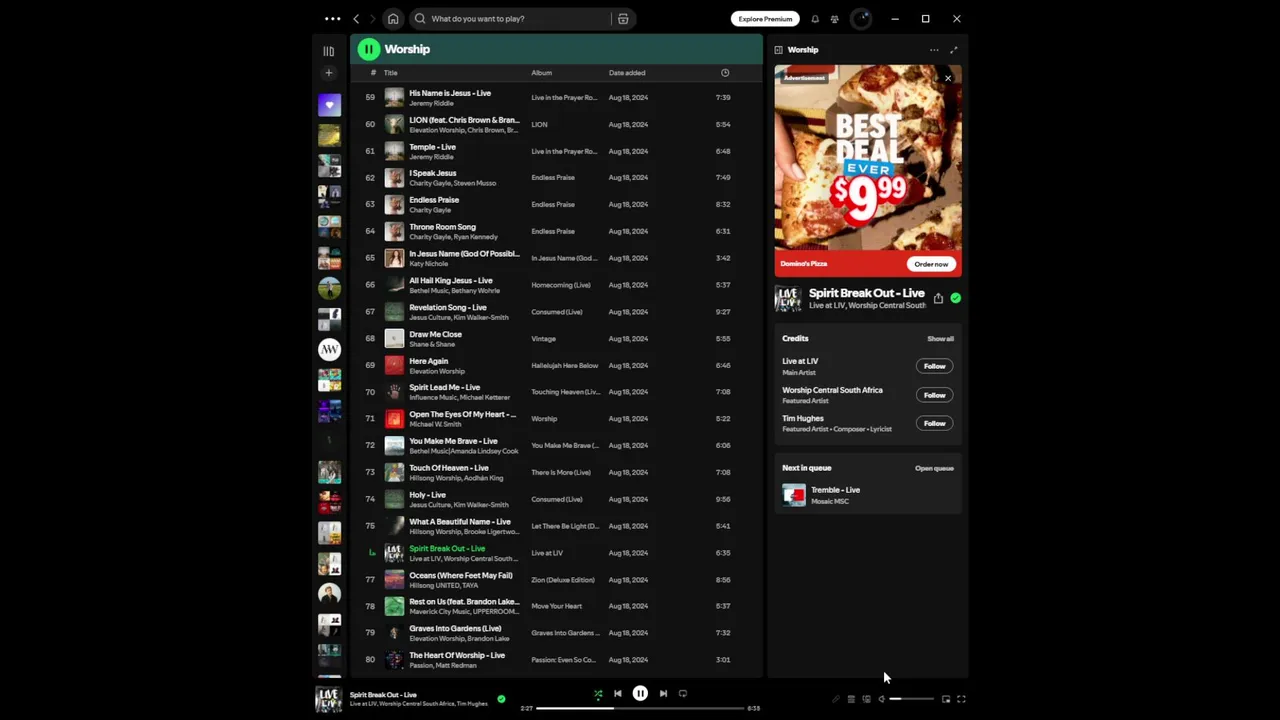Toggle repeat mode
Viewport: 1280px width, 720px height.
coord(683,693)
